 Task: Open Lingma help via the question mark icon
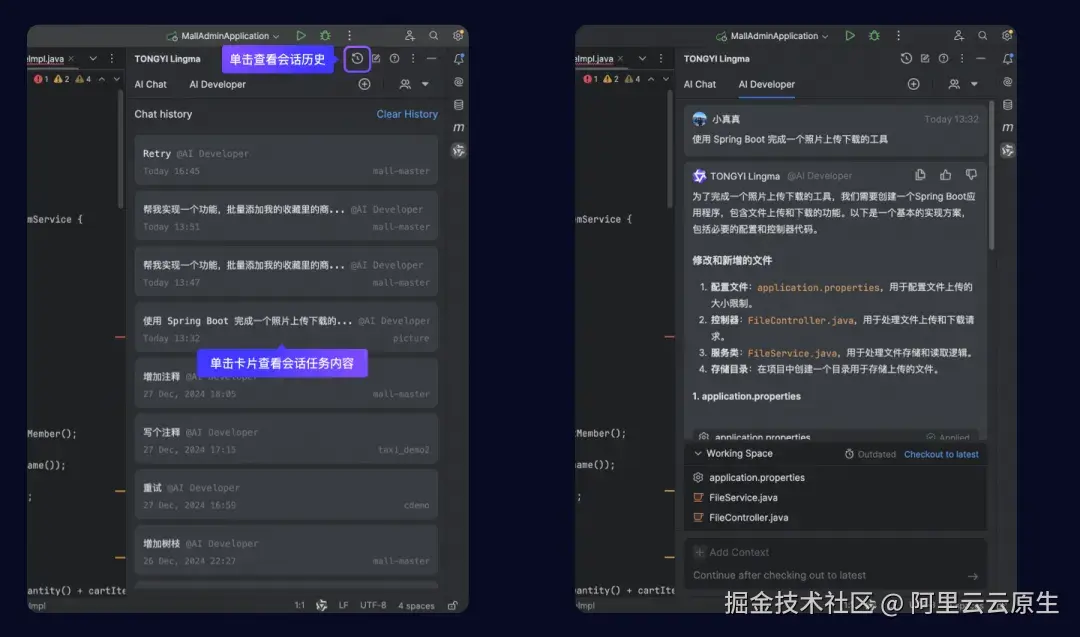point(394,58)
